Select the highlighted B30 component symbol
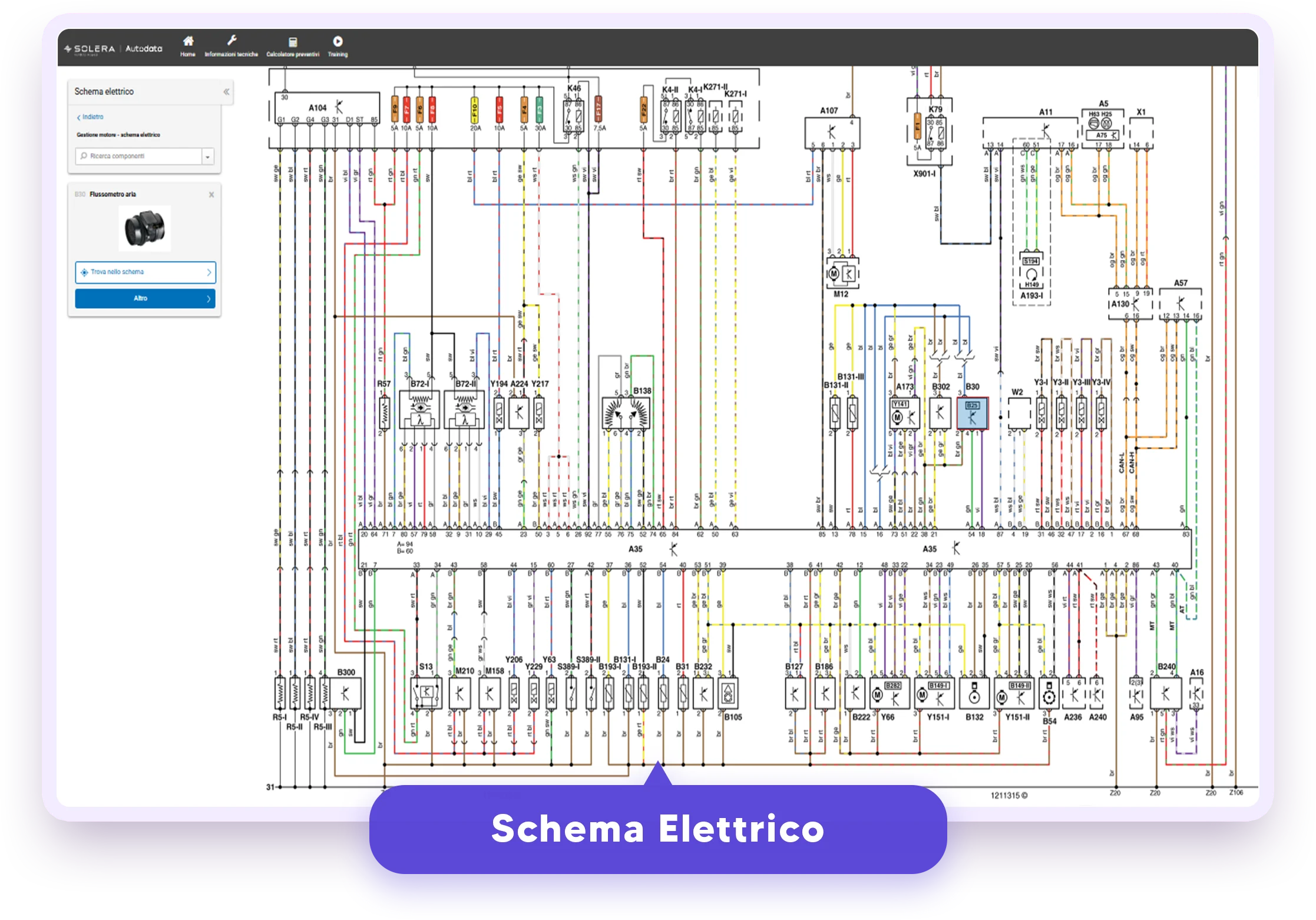 [972, 413]
